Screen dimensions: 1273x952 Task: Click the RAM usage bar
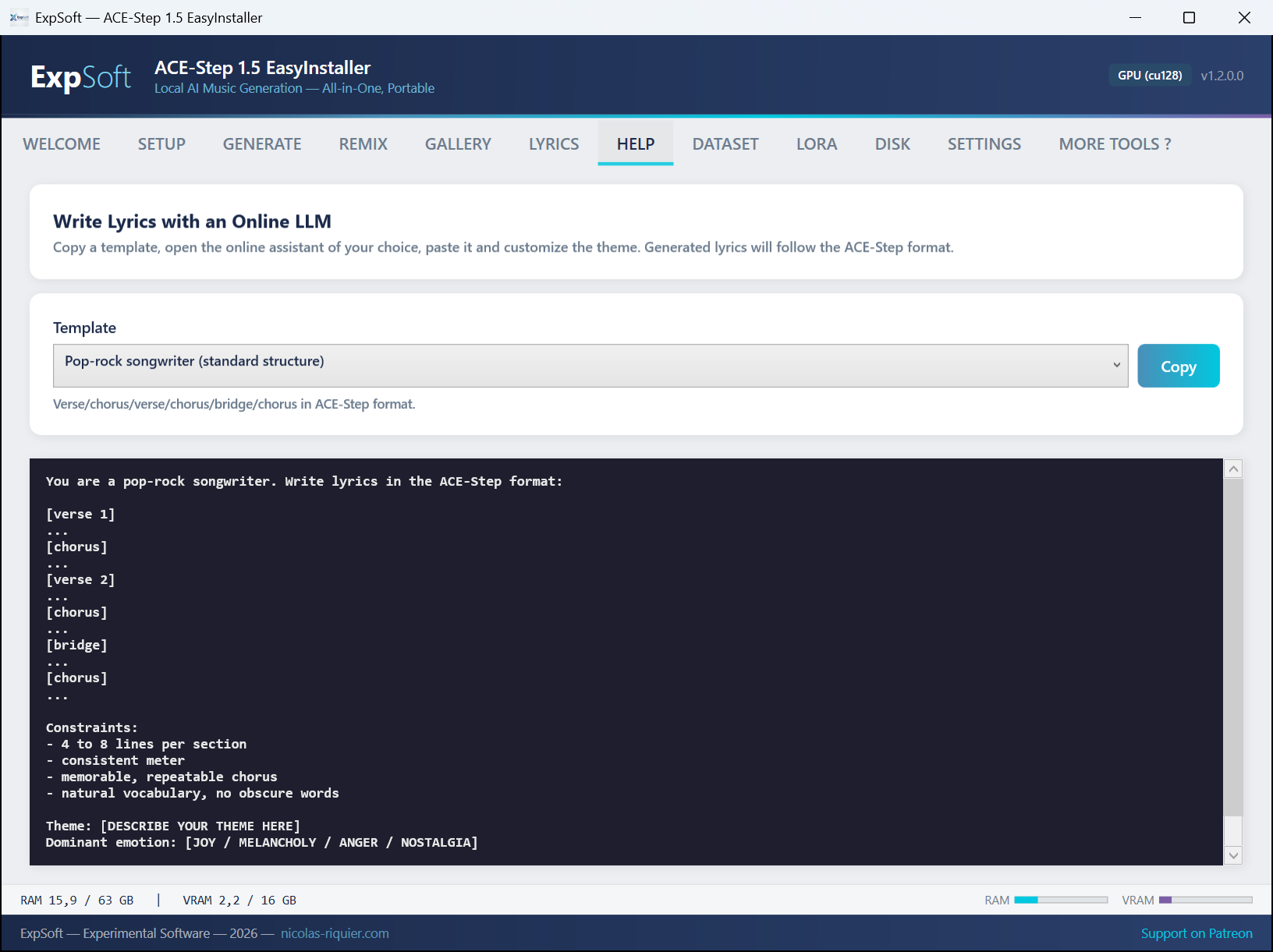pyautogui.click(x=1061, y=900)
